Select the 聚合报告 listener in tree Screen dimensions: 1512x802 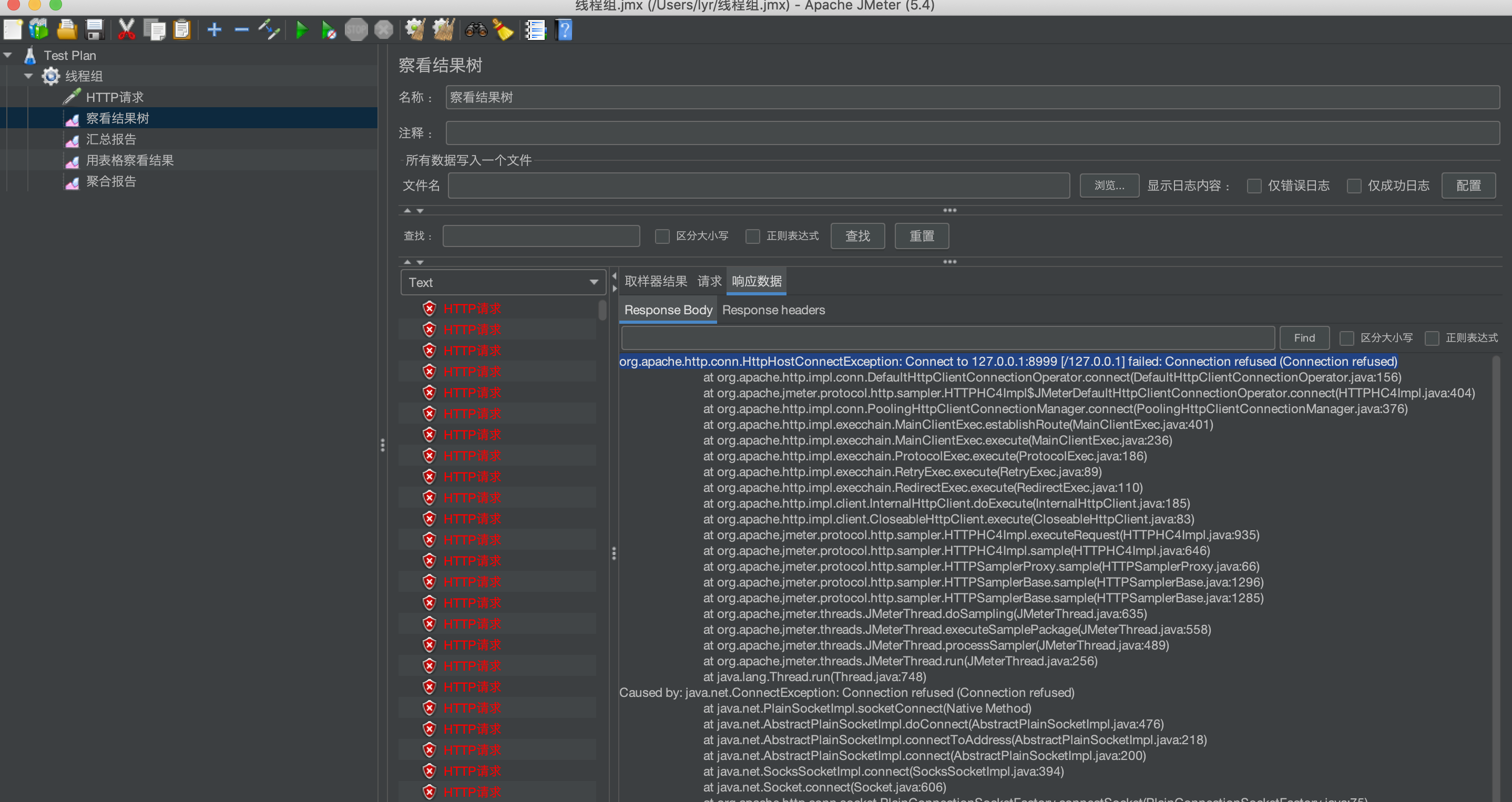tap(111, 181)
